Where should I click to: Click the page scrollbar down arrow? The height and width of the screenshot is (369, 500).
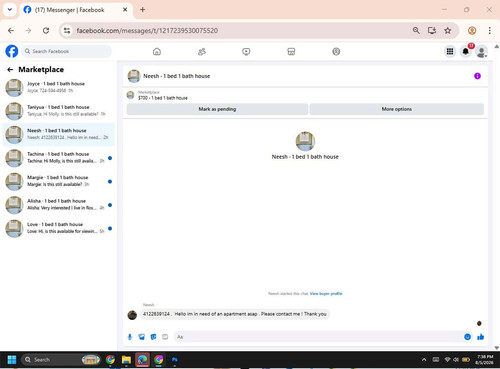[x=497, y=348]
